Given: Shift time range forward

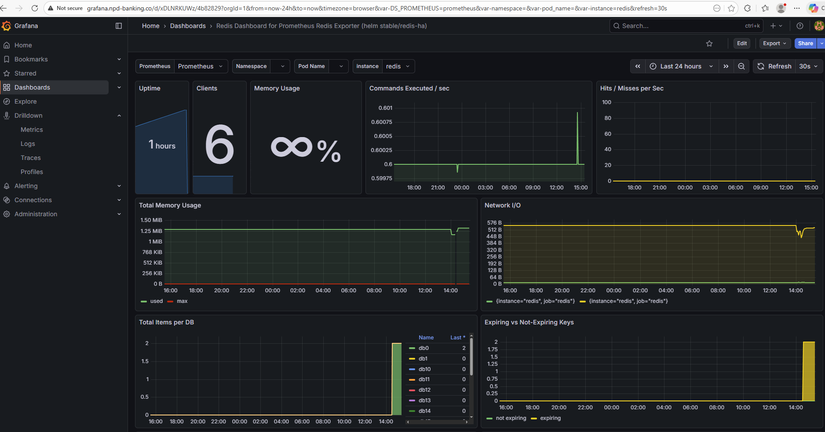Looking at the screenshot, I should click(x=727, y=66).
